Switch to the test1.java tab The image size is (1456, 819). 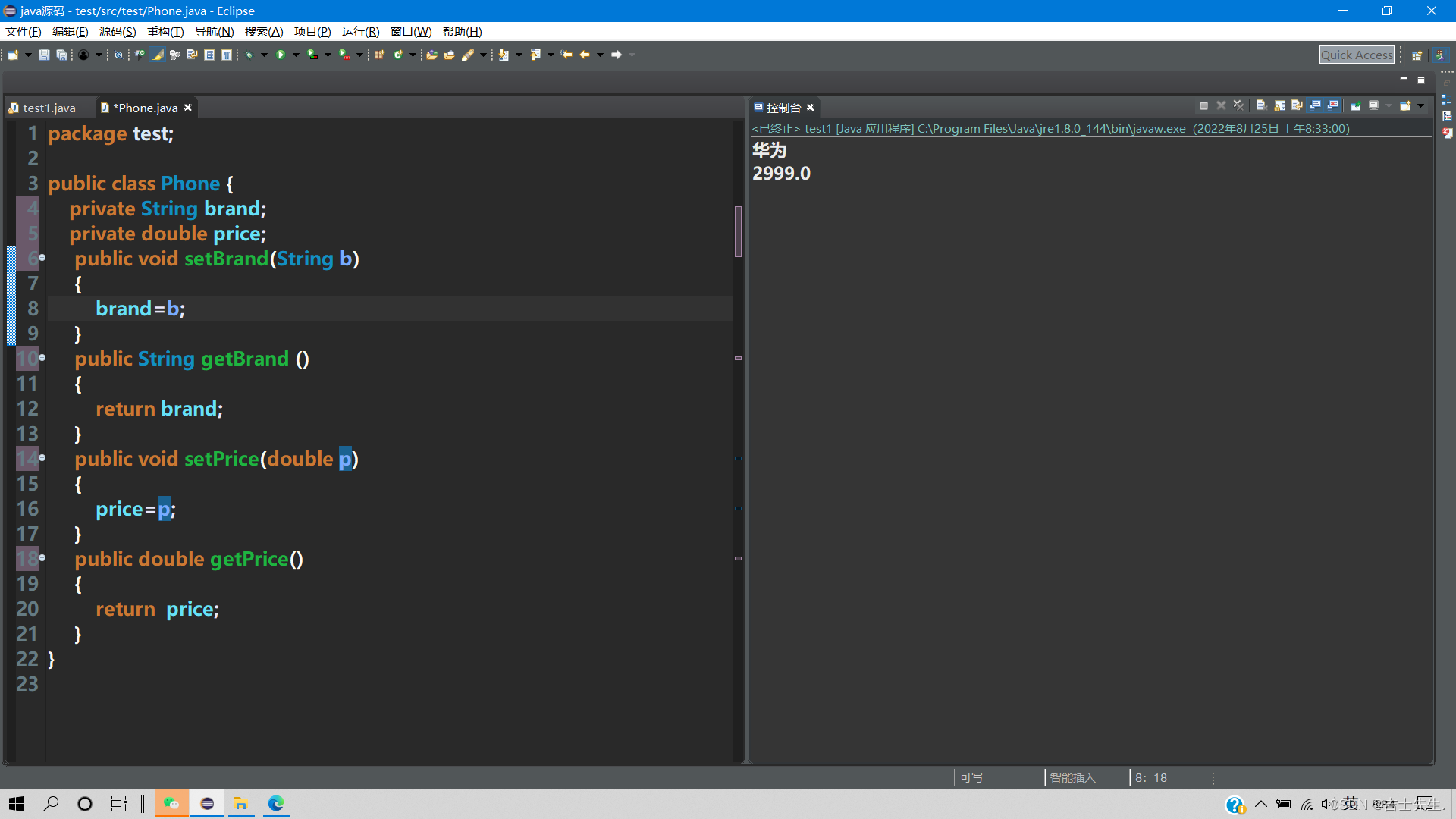click(49, 108)
